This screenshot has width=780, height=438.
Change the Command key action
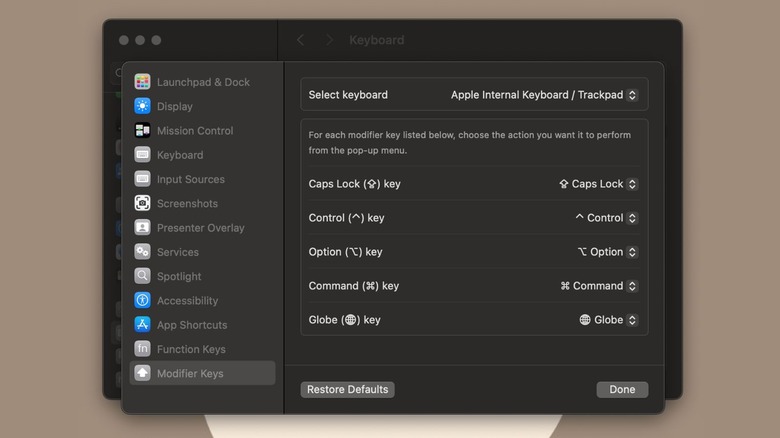click(x=599, y=286)
